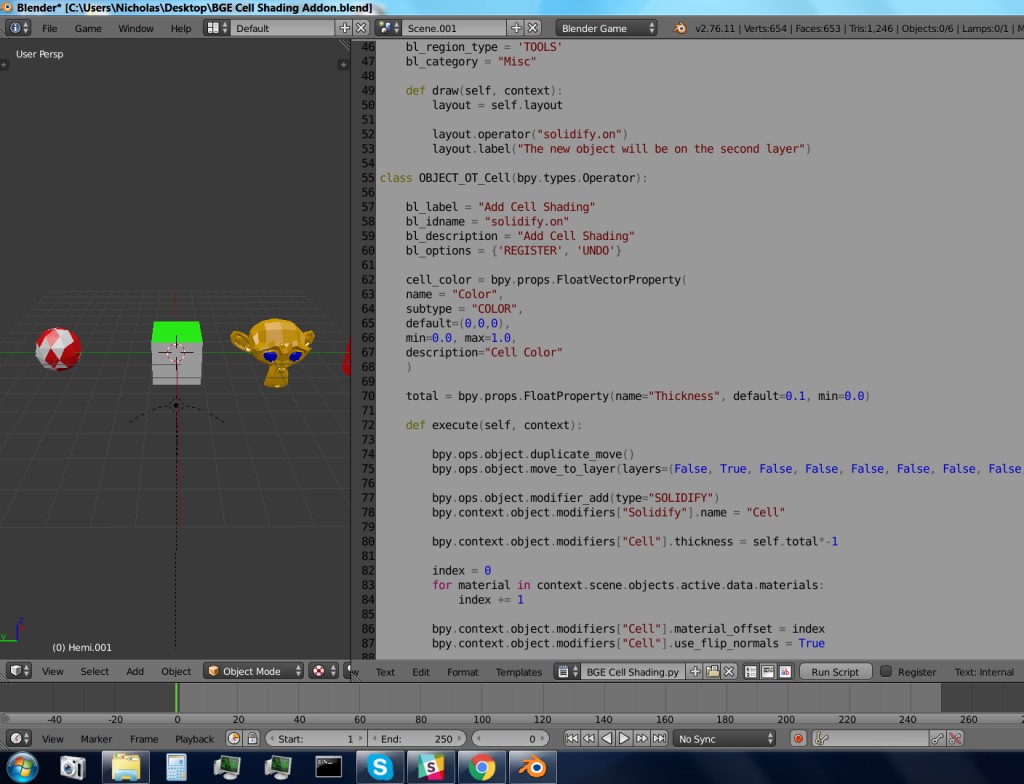The width and height of the screenshot is (1024, 784).
Task: Insert keyframes with the key icon
Action: [x=937, y=739]
